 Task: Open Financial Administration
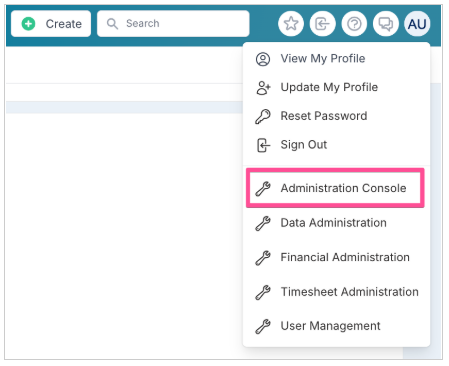(337, 257)
